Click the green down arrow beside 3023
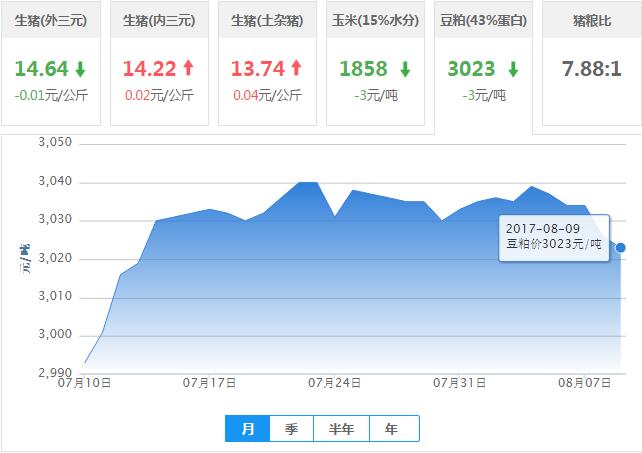642x453 pixels. coord(513,69)
